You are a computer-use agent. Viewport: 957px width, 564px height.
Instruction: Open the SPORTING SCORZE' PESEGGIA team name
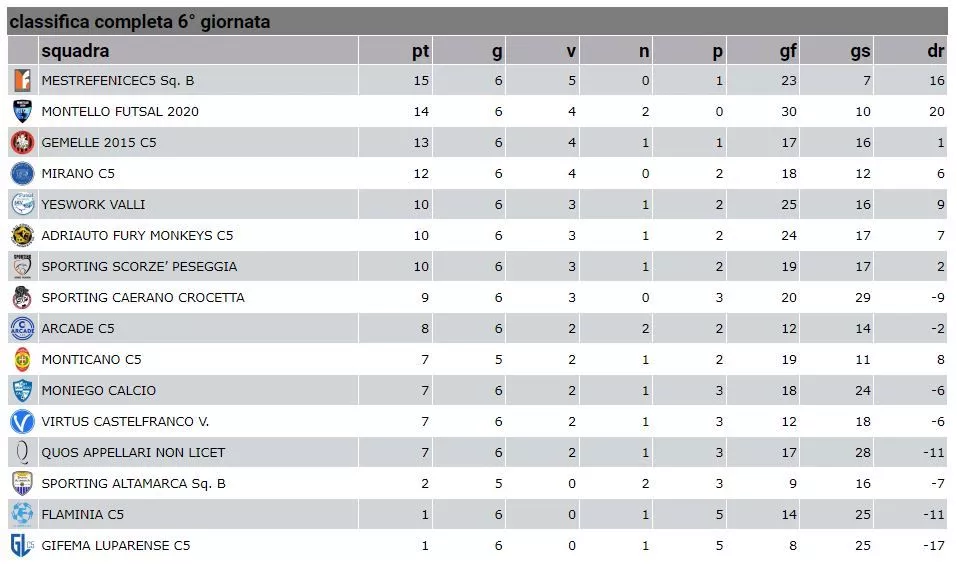coord(139,266)
